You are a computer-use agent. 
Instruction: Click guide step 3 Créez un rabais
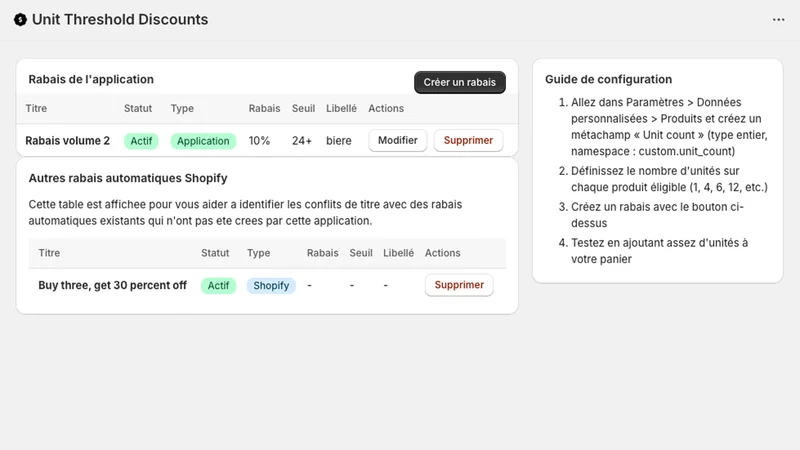[x=657, y=215]
